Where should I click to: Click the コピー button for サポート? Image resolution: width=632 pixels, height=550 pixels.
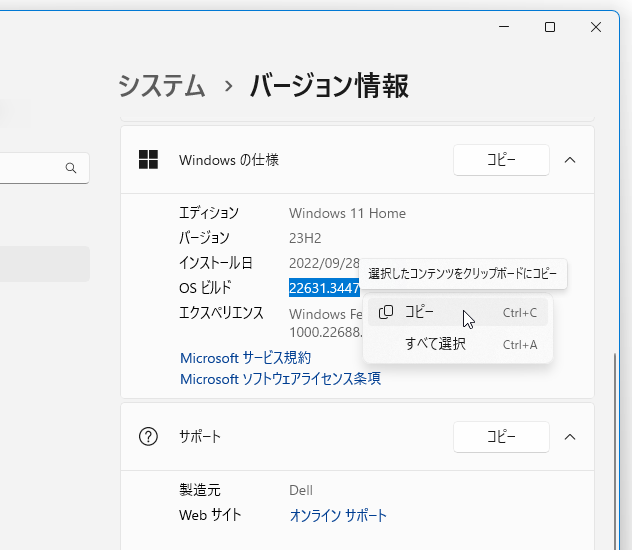[x=501, y=437]
